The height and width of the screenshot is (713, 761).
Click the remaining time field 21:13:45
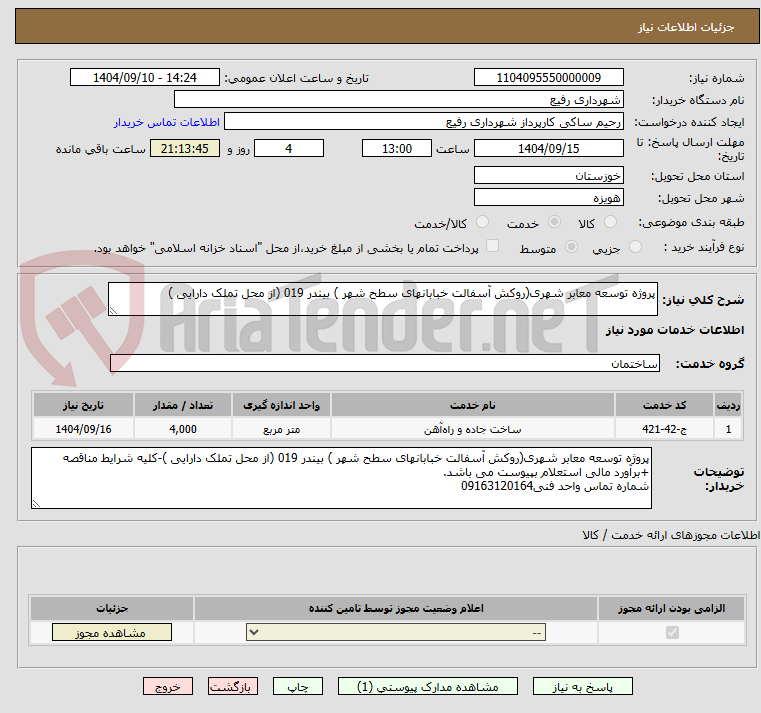[x=185, y=149]
